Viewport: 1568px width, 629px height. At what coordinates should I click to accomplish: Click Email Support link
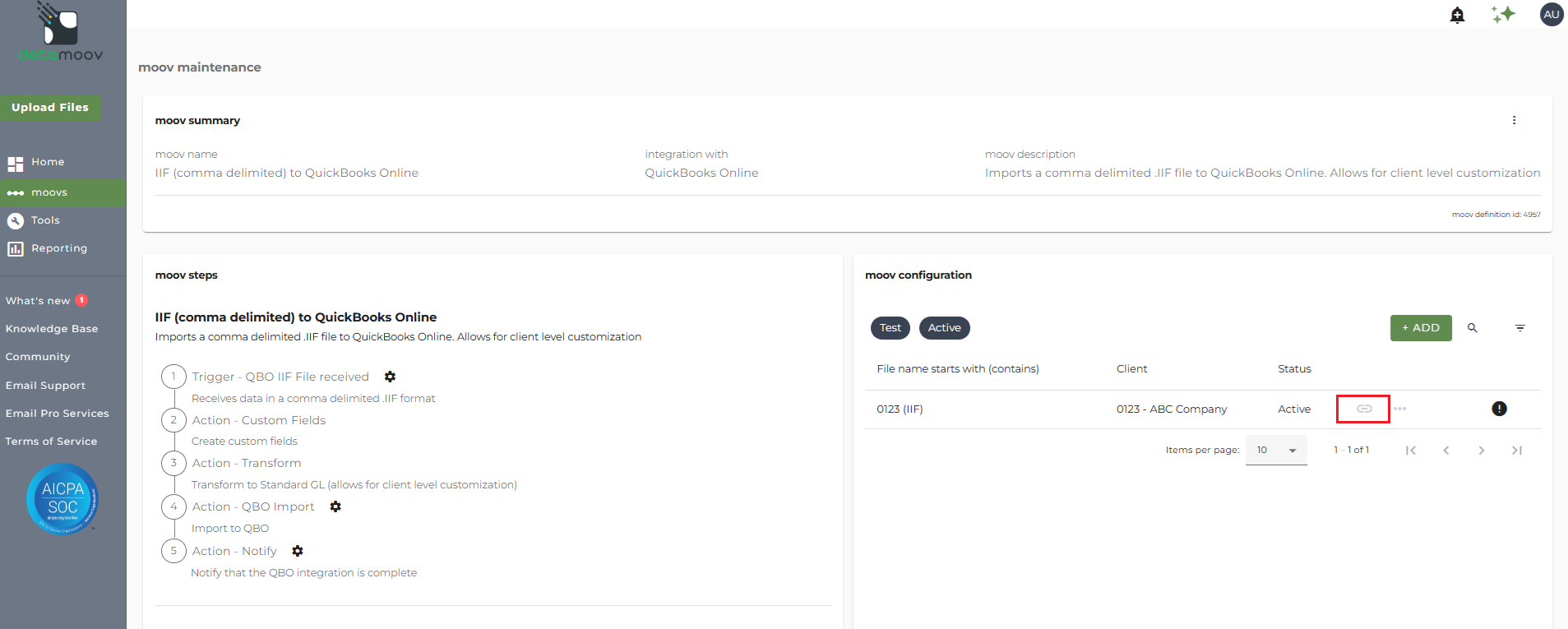(45, 386)
